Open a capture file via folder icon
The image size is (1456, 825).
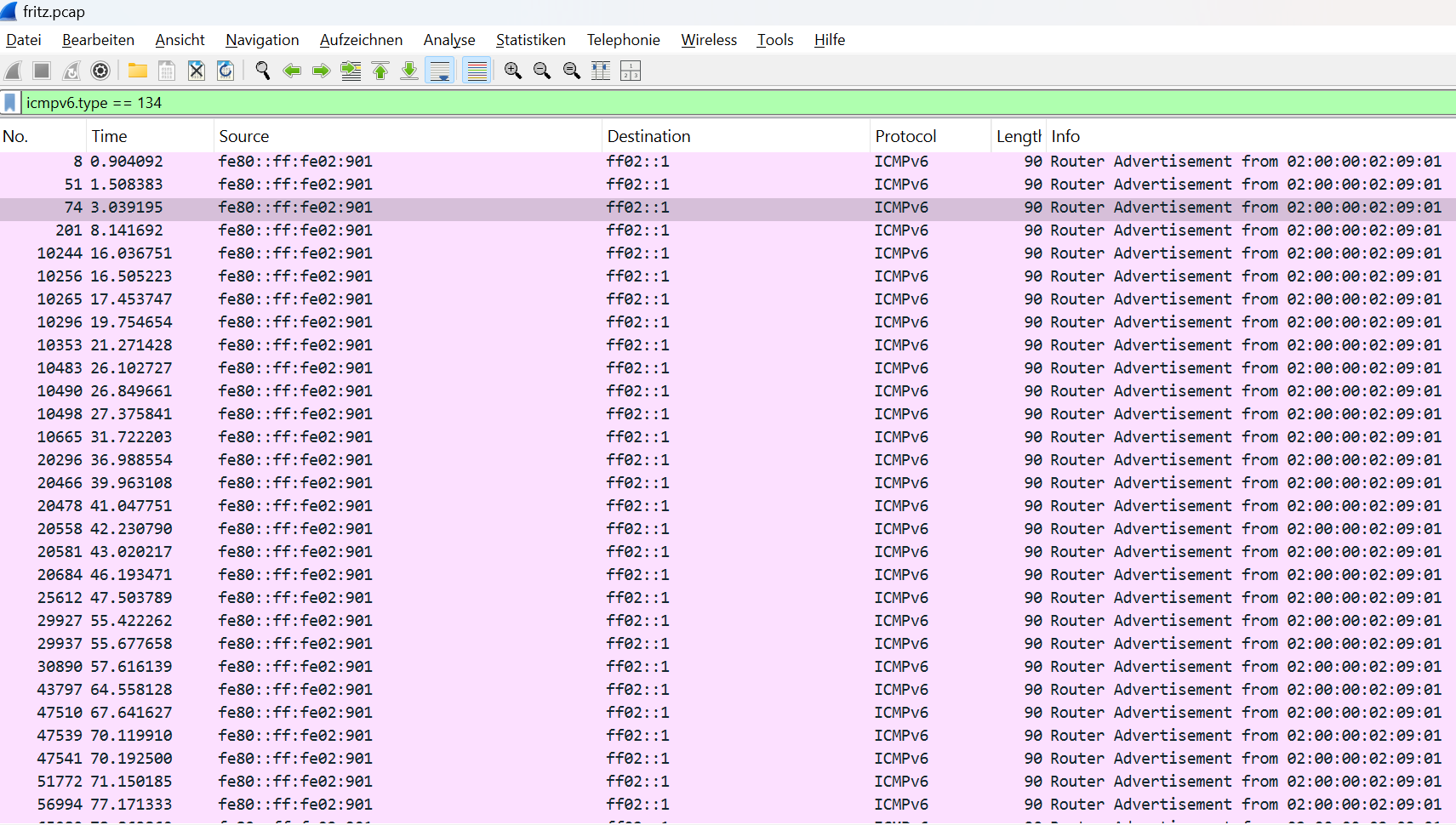[138, 71]
